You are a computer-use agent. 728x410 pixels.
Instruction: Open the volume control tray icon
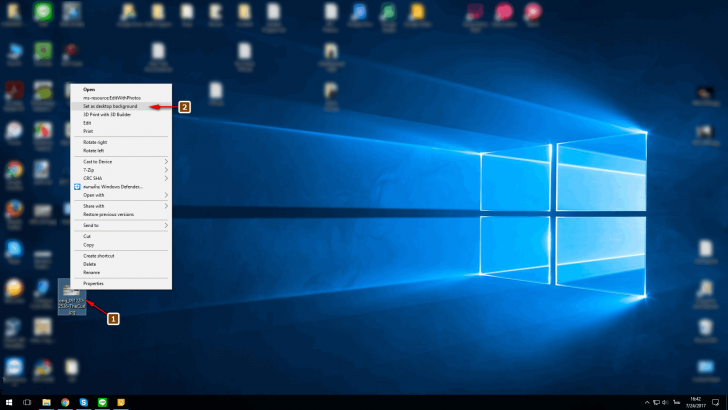[665, 403]
